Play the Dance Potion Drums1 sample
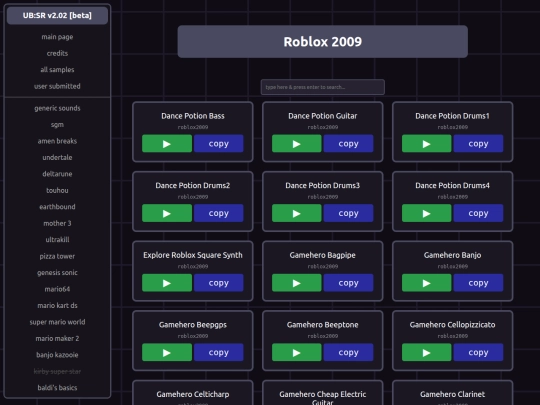Screen dimensions: 540x405 tap(426, 144)
